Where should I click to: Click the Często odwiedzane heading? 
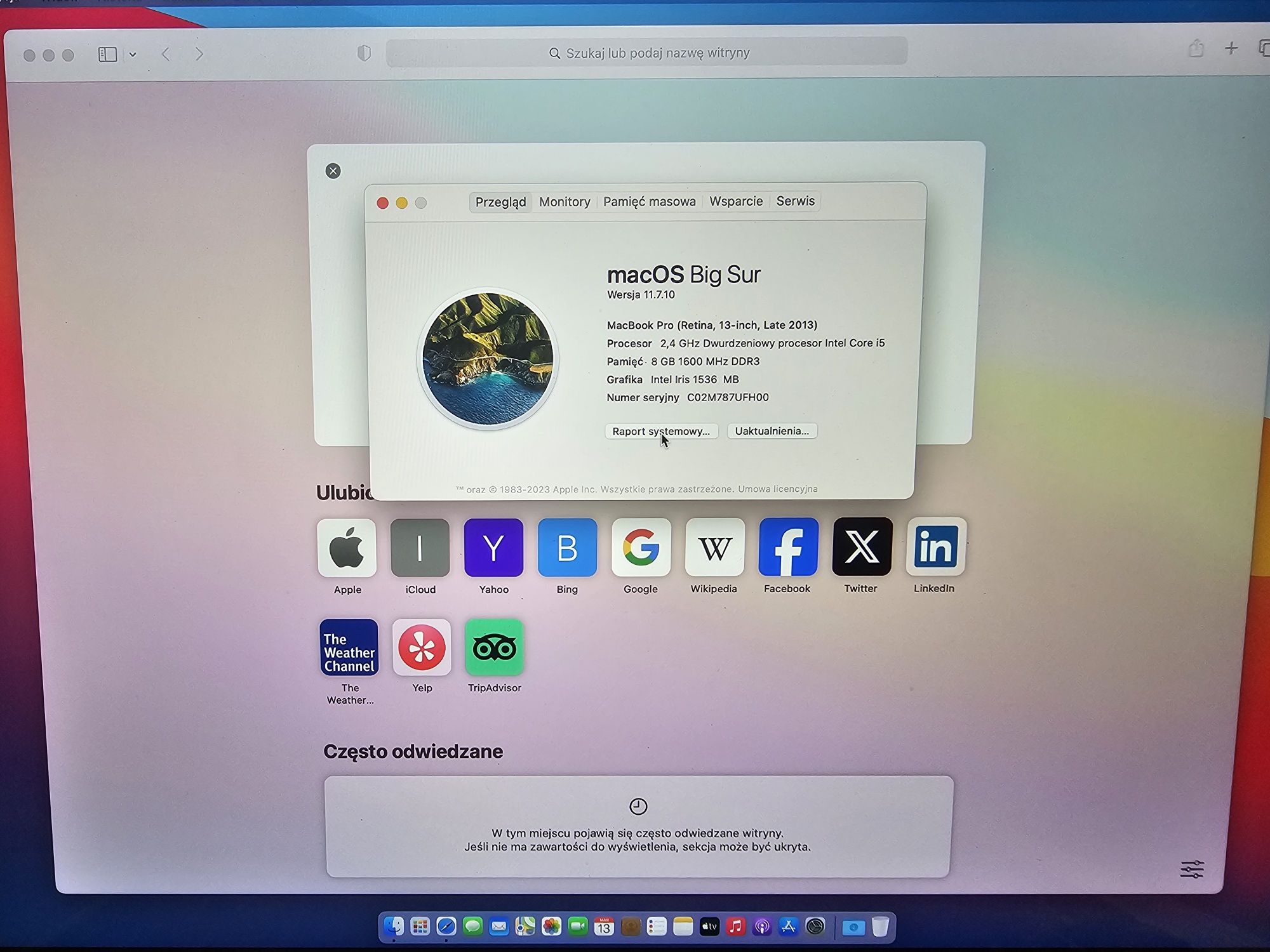click(x=413, y=751)
